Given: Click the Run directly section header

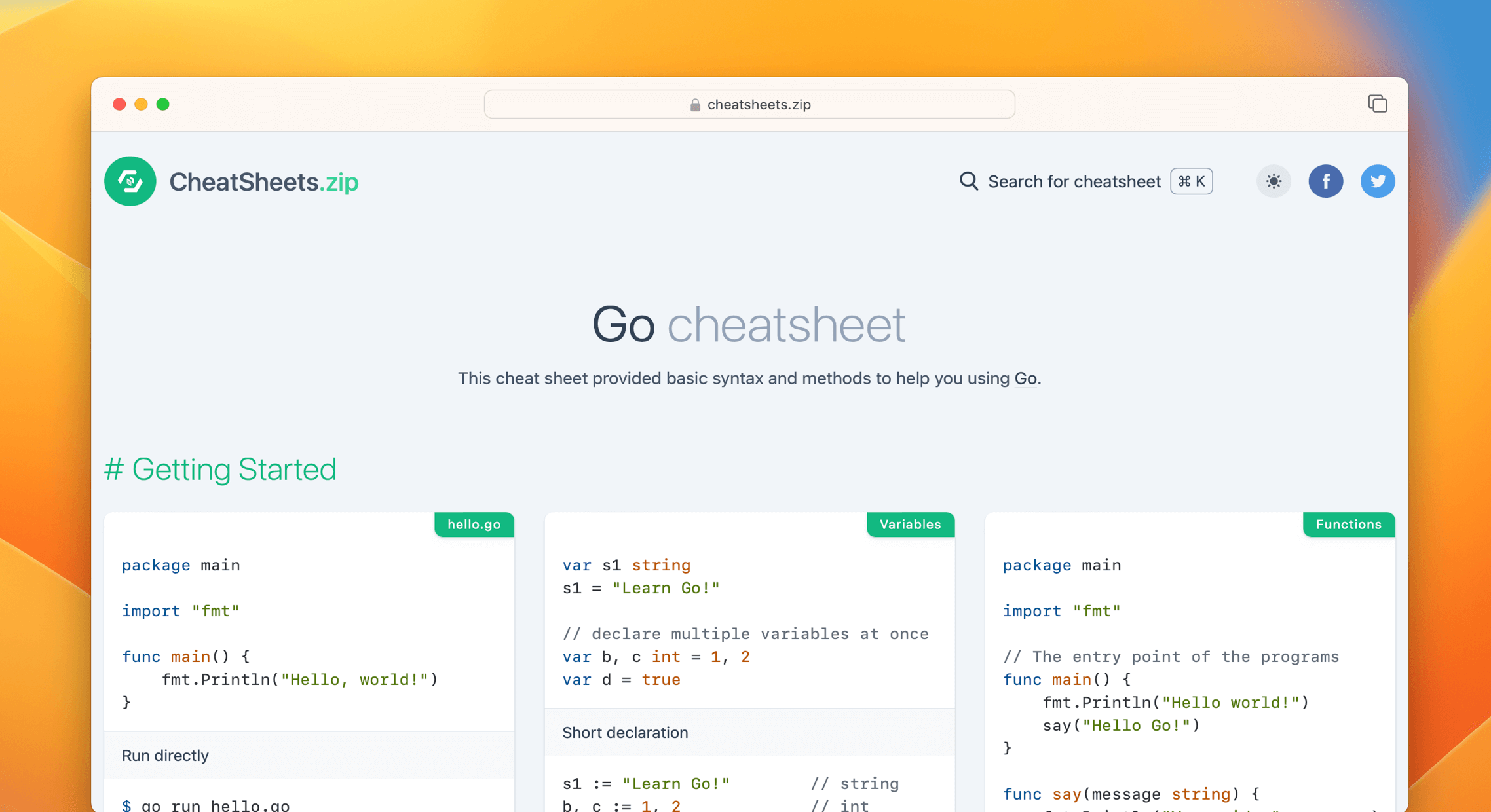Looking at the screenshot, I should pyautogui.click(x=164, y=755).
